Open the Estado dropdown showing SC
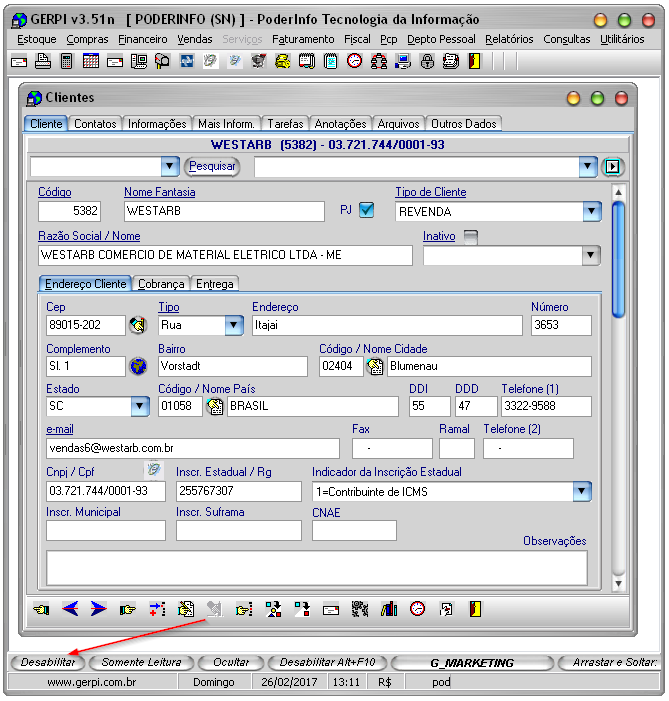This screenshot has height=701, width=669. pos(140,406)
